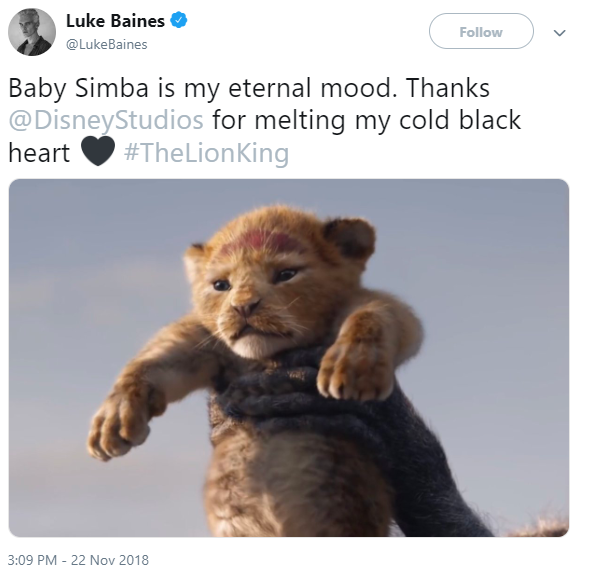Follow the Luke Baines account
The image size is (590, 569).
point(481,31)
